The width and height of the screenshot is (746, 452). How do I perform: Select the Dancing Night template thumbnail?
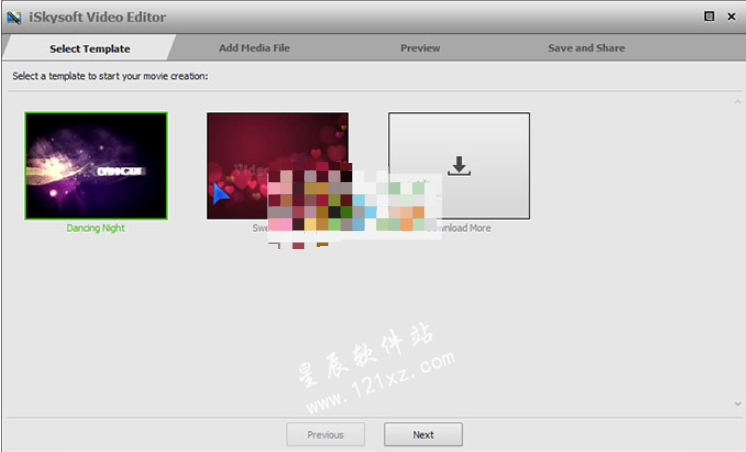point(96,165)
